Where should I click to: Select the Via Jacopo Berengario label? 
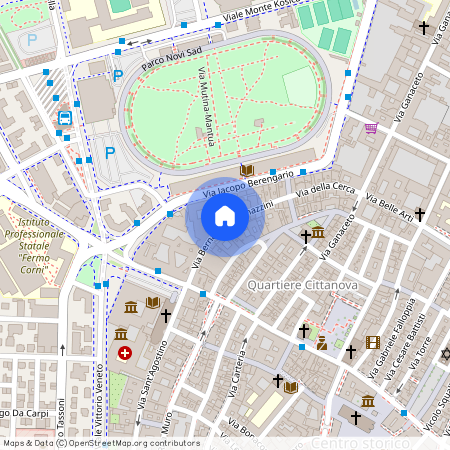248,184
